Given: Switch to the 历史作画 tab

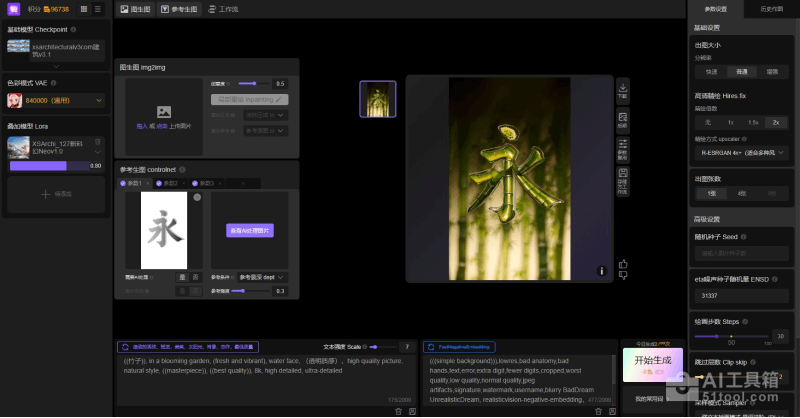Looking at the screenshot, I should (x=771, y=8).
